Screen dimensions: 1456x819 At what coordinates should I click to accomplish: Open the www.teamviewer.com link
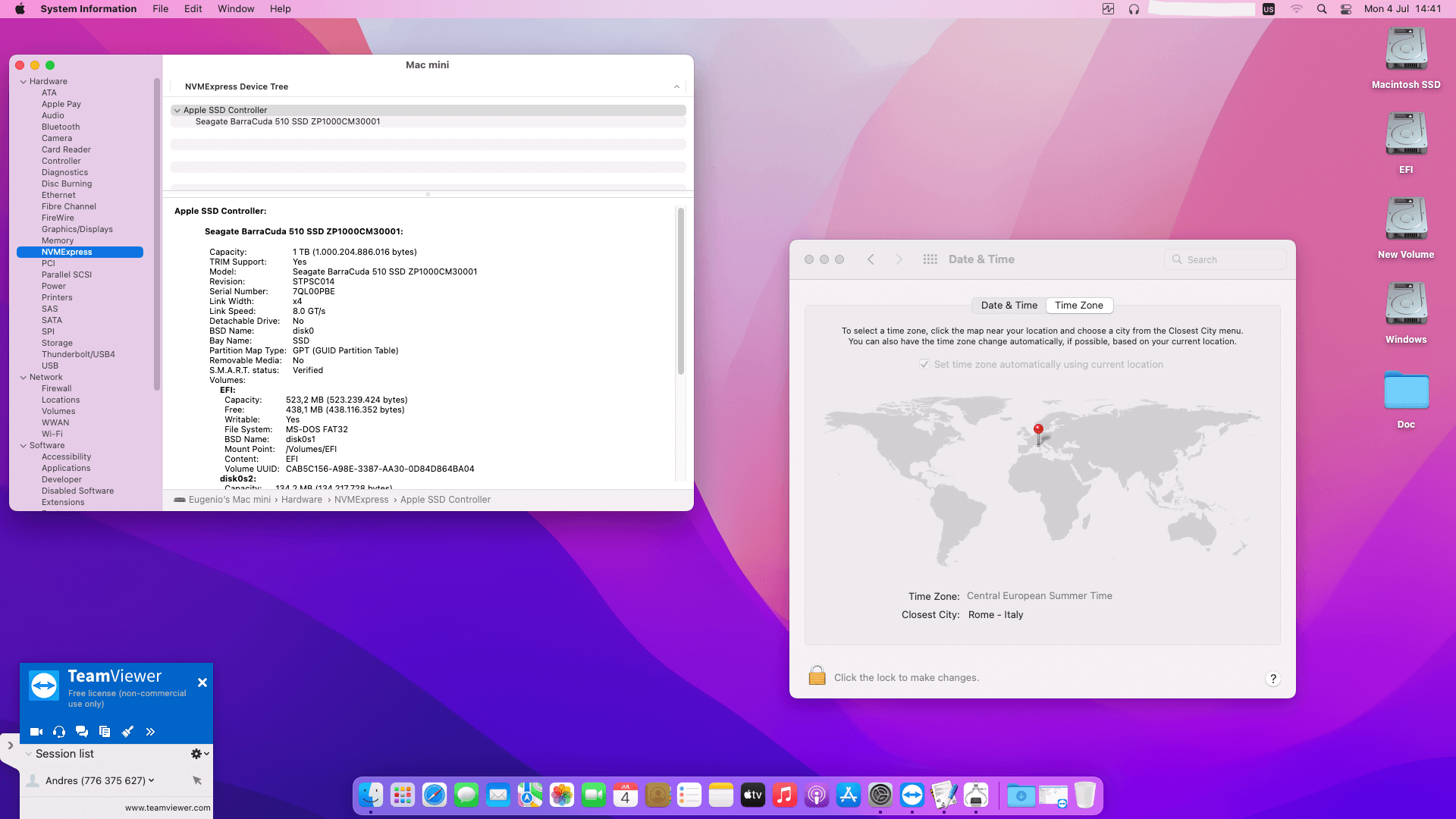[x=168, y=808]
